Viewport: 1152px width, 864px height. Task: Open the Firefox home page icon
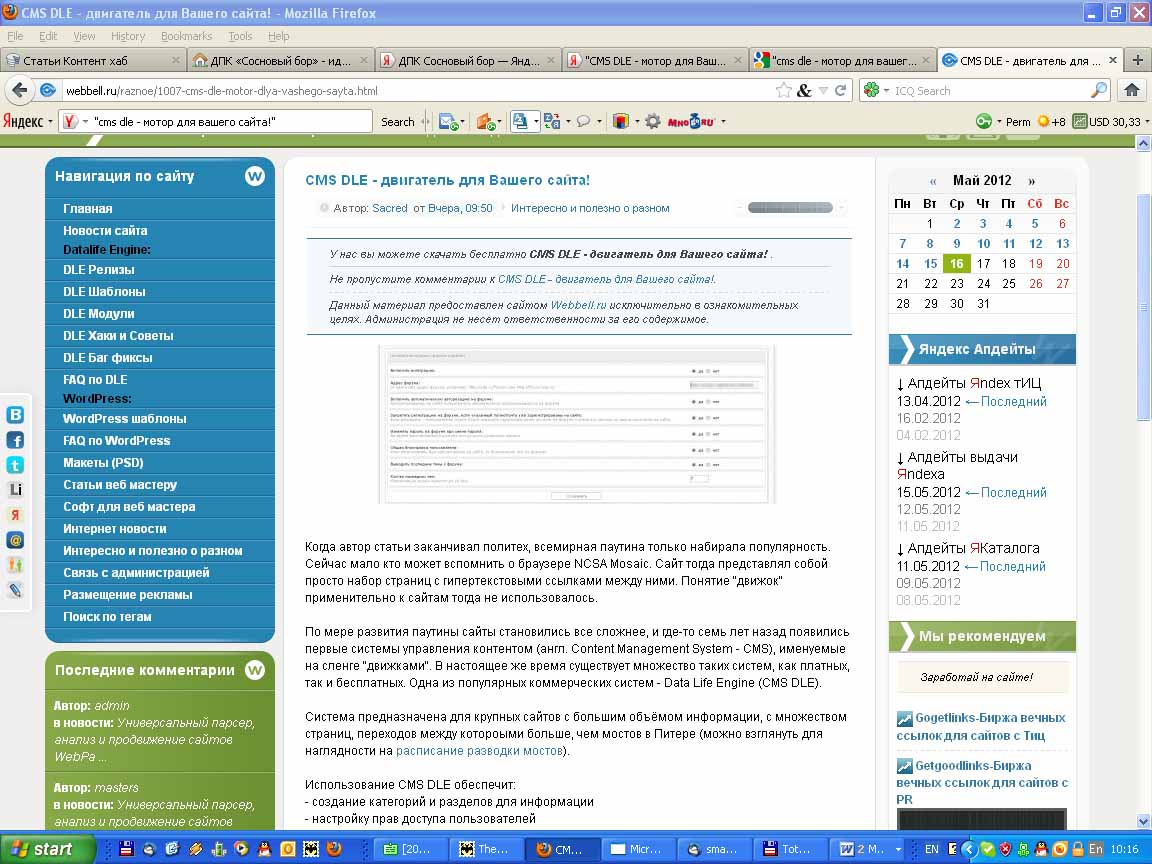click(1131, 90)
